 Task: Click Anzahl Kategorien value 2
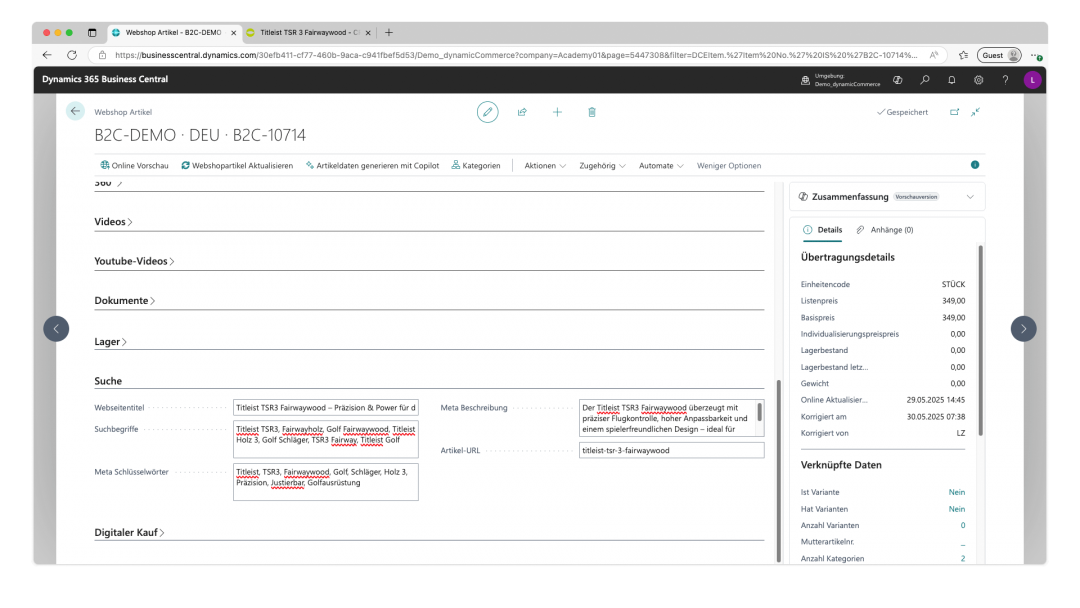click(x=962, y=558)
